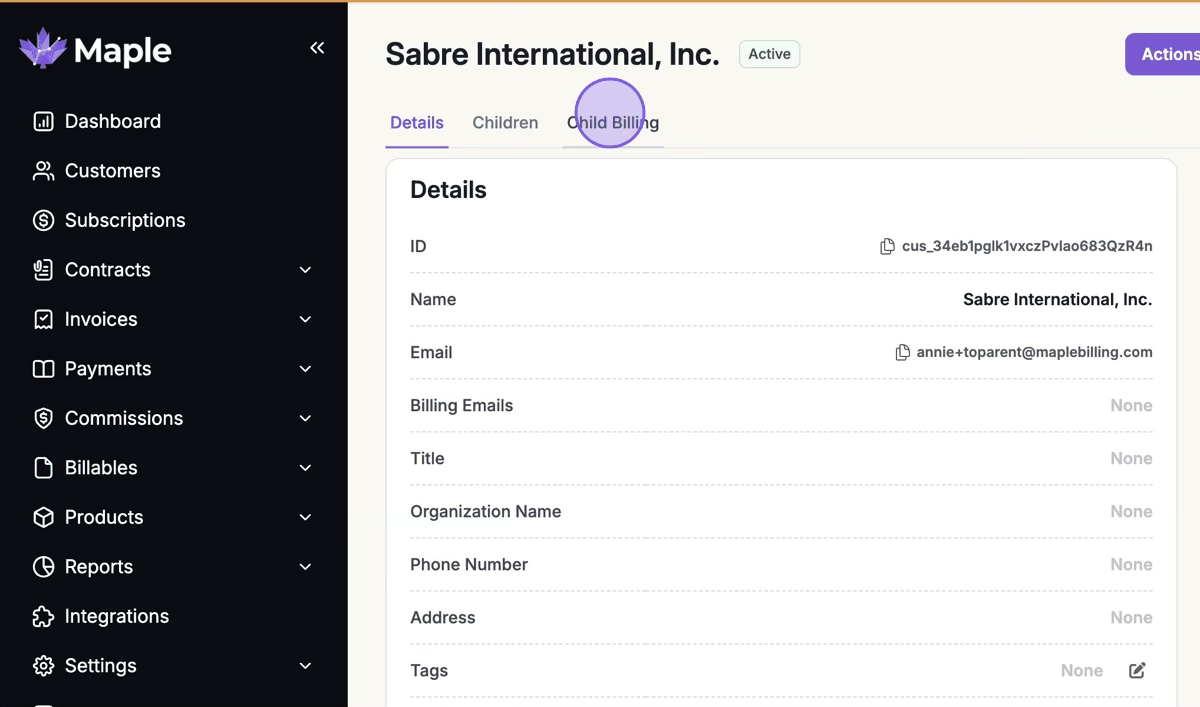Go to Customers page
Image resolution: width=1200 pixels, height=707 pixels.
pos(112,171)
